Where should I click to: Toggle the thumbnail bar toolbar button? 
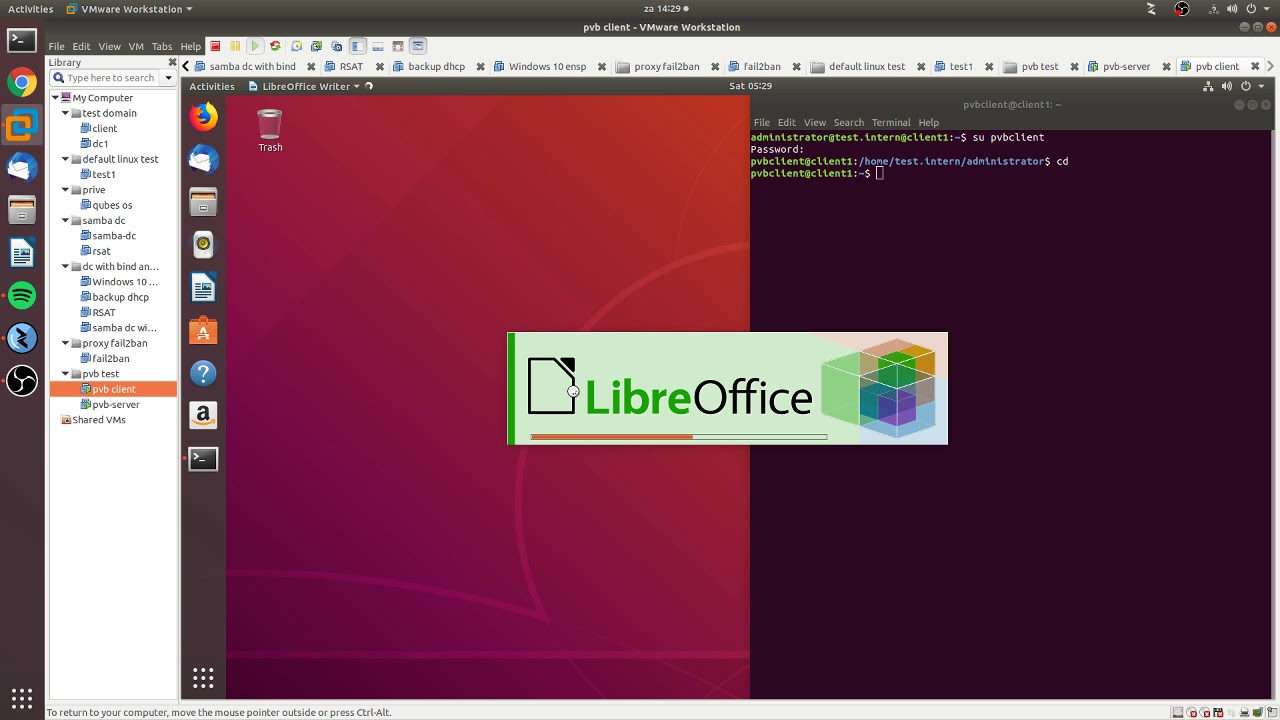(x=378, y=46)
